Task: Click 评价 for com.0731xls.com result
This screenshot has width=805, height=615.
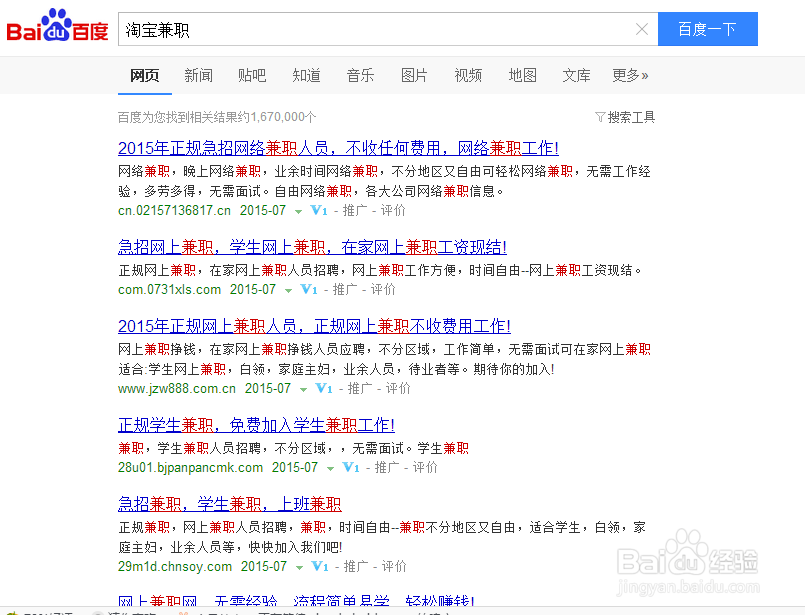Action: 384,290
